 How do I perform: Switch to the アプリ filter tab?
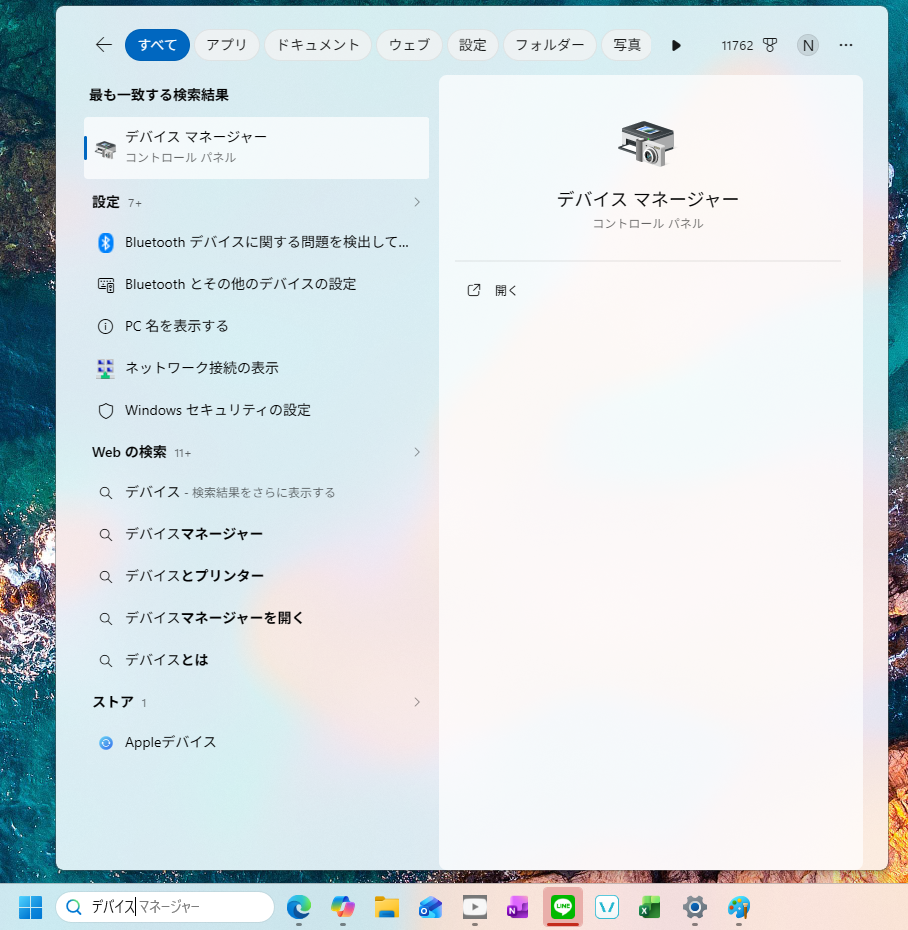tap(227, 45)
